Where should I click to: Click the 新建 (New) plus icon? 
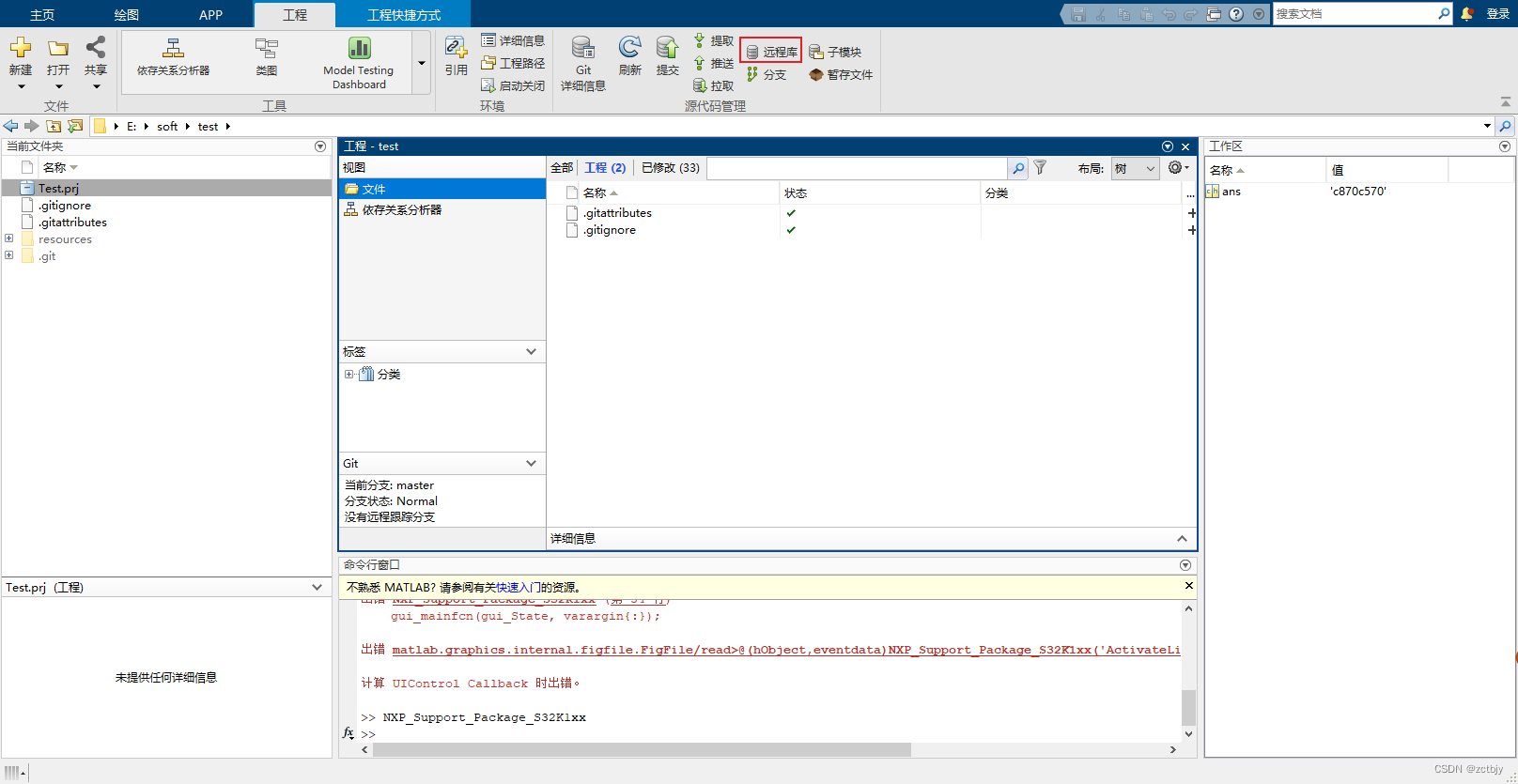point(21,48)
